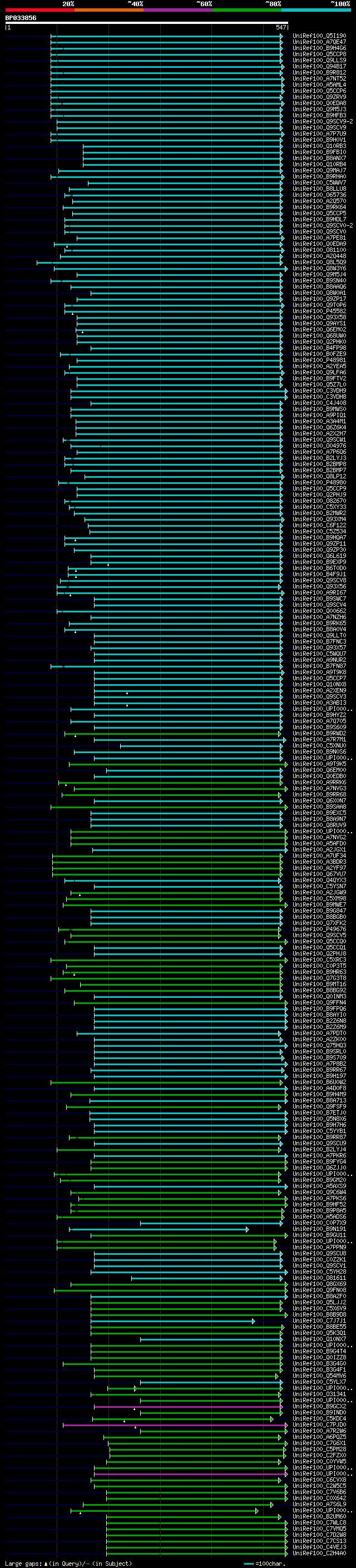Select the UniRef100_C5WWV7 label
The width and height of the screenshot is (356, 1568).
point(319,182)
